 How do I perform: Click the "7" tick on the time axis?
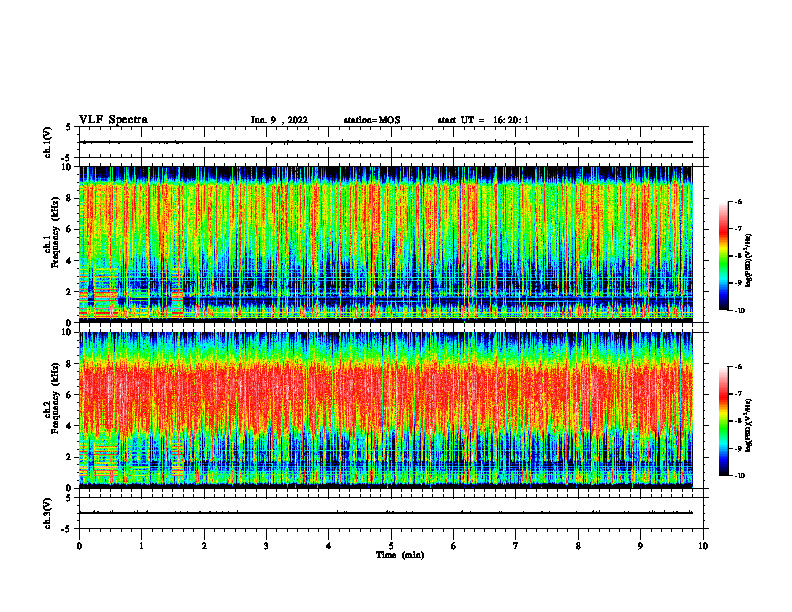click(x=516, y=546)
